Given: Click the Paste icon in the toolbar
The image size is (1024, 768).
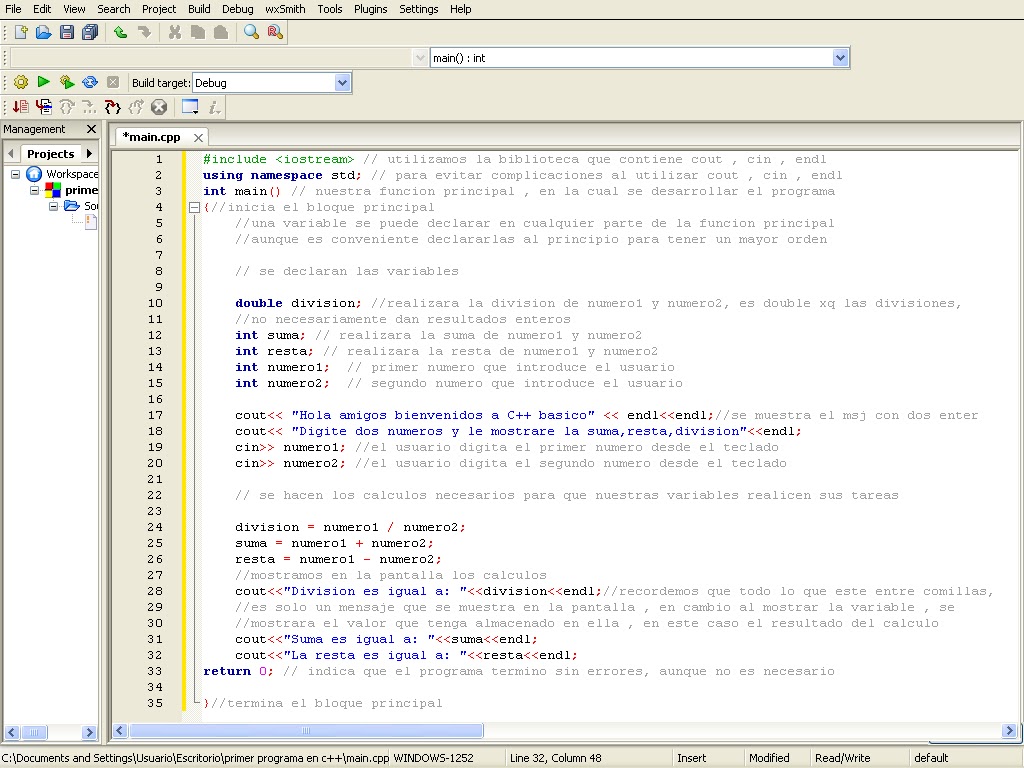Looking at the screenshot, I should (221, 32).
